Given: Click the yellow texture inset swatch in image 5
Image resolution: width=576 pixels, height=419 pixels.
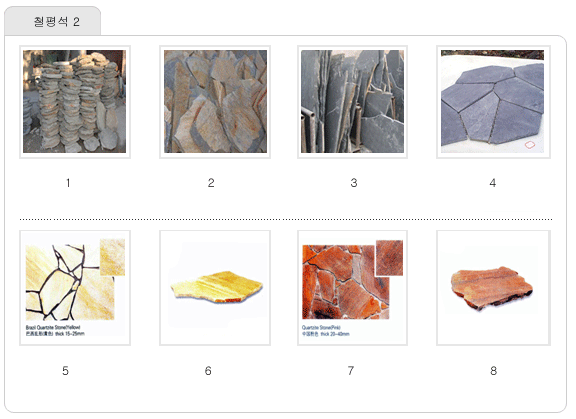Looking at the screenshot, I should [112, 257].
